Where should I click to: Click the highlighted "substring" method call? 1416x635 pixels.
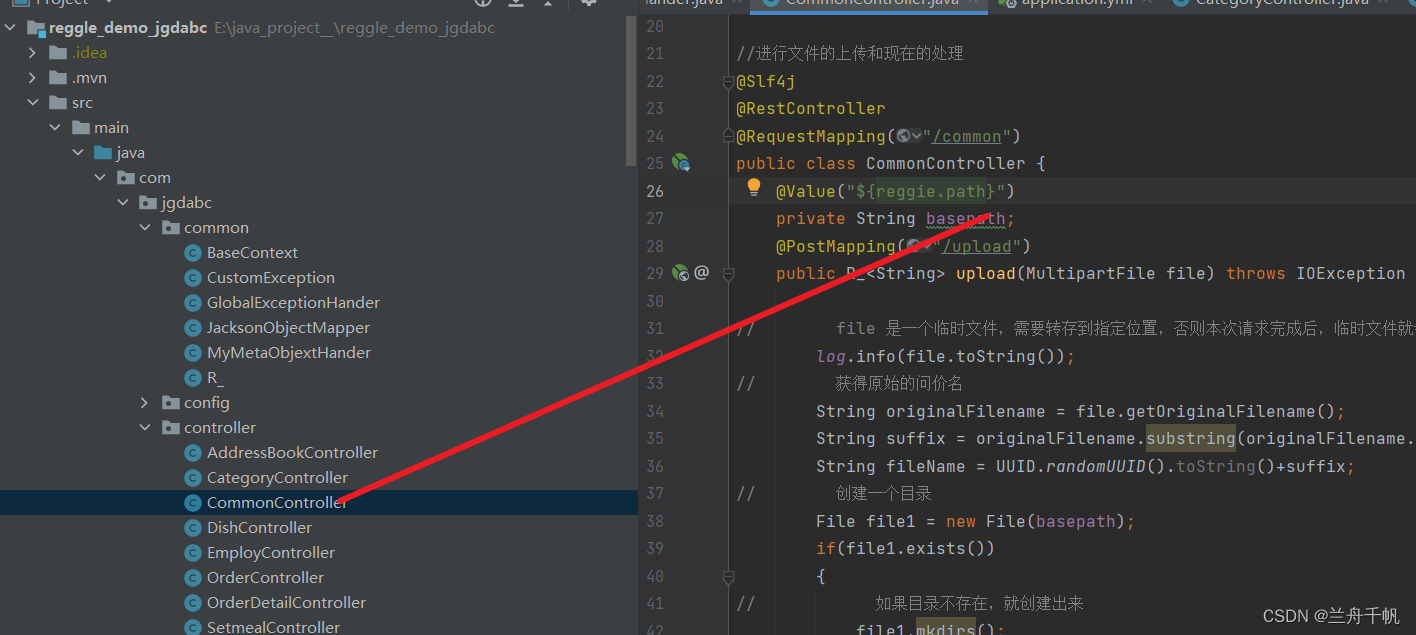(1191, 438)
